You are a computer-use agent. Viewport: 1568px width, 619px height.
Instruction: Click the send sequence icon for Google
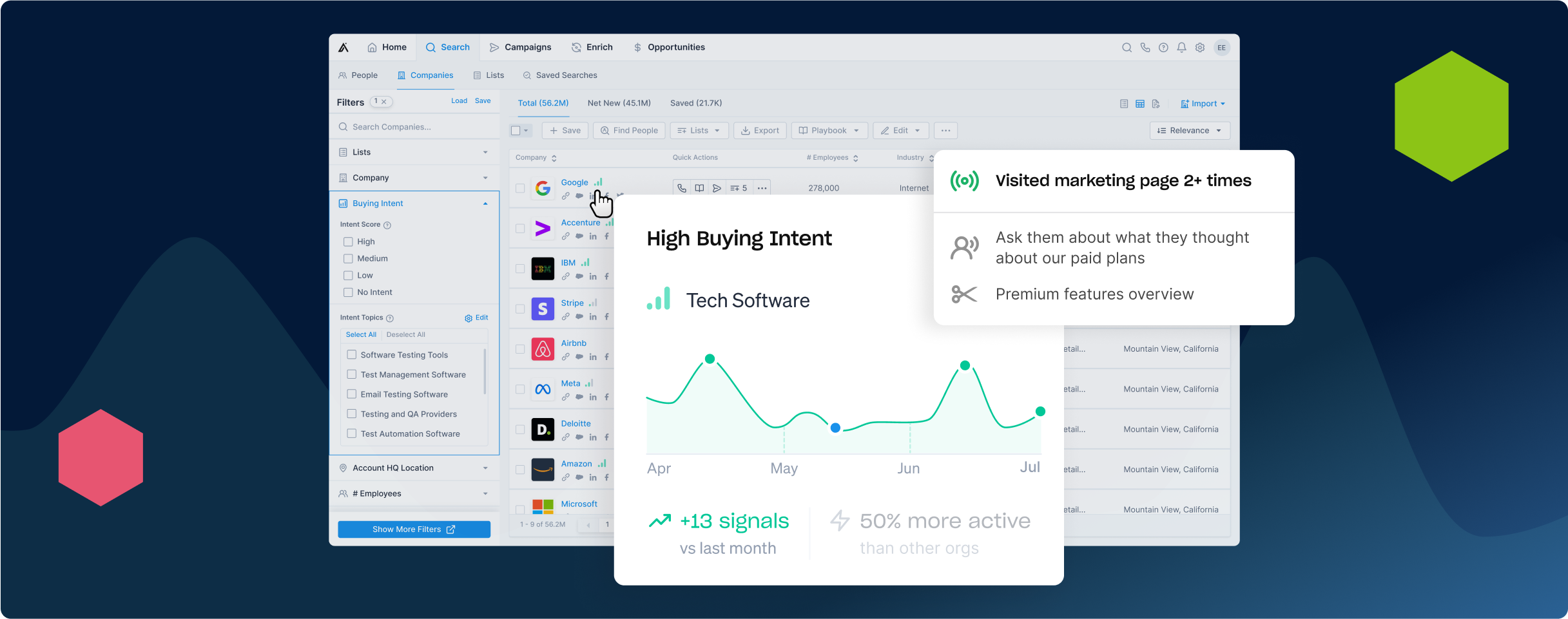click(x=717, y=188)
